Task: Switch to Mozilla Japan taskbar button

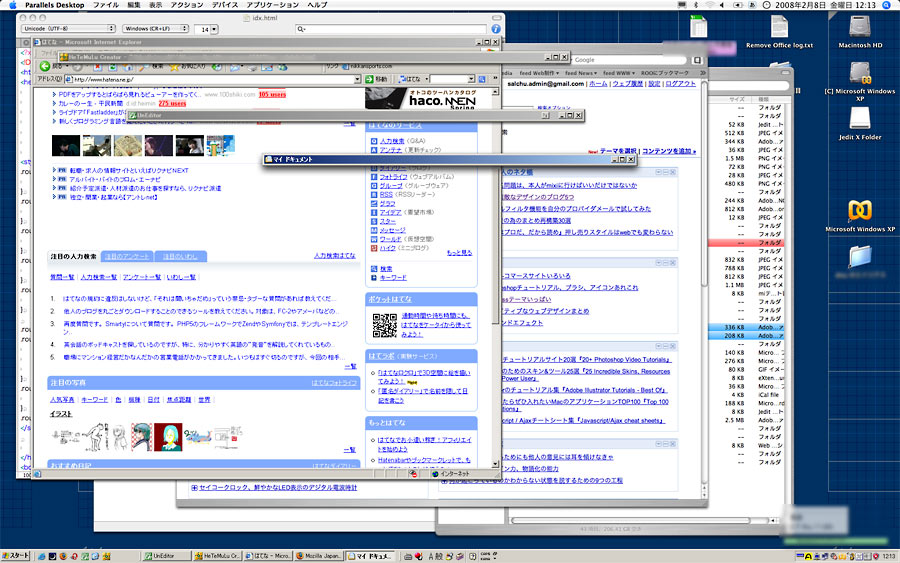Action: pos(319,556)
